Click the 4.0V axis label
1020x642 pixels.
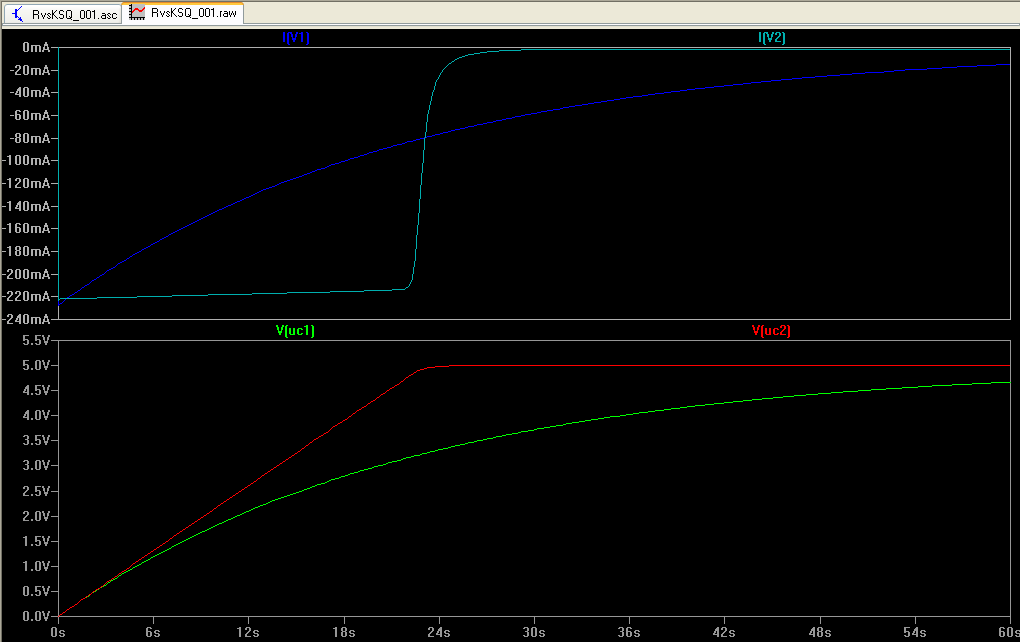click(x=36, y=415)
